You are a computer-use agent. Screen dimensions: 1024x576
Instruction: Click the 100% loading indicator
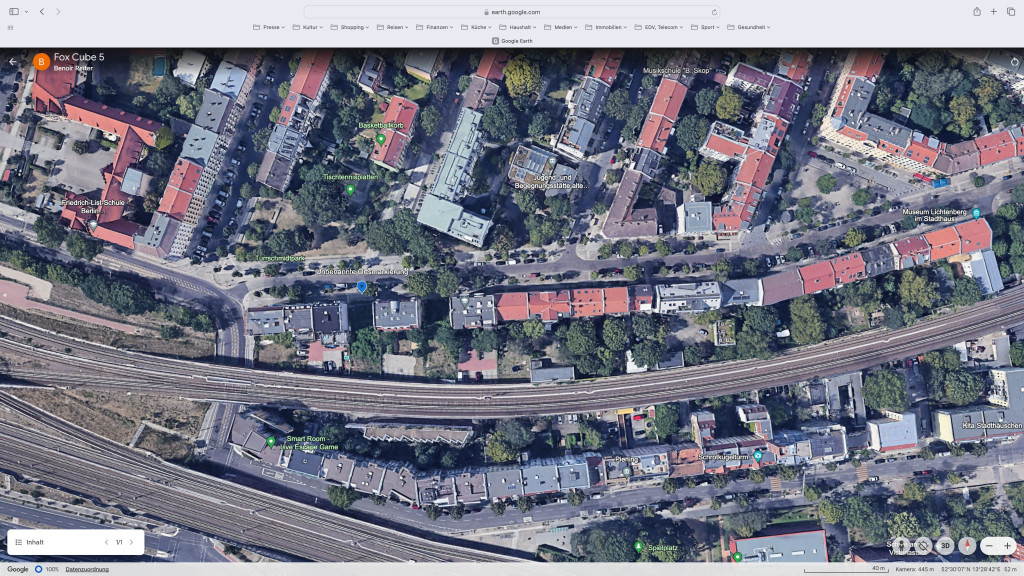coord(47,569)
